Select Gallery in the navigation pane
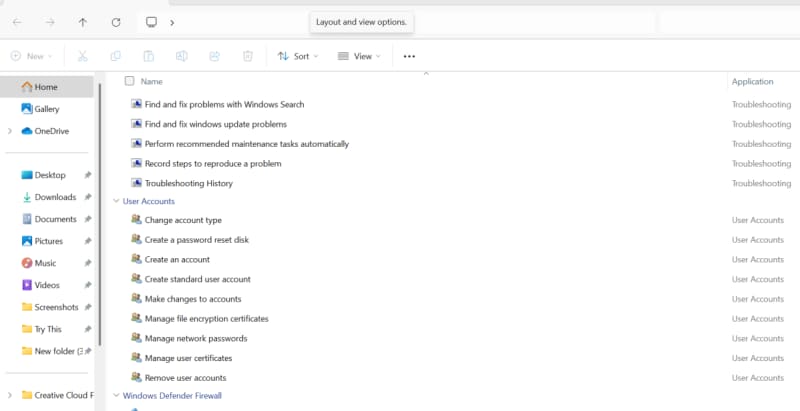This screenshot has height=411, width=800. pos(47,109)
